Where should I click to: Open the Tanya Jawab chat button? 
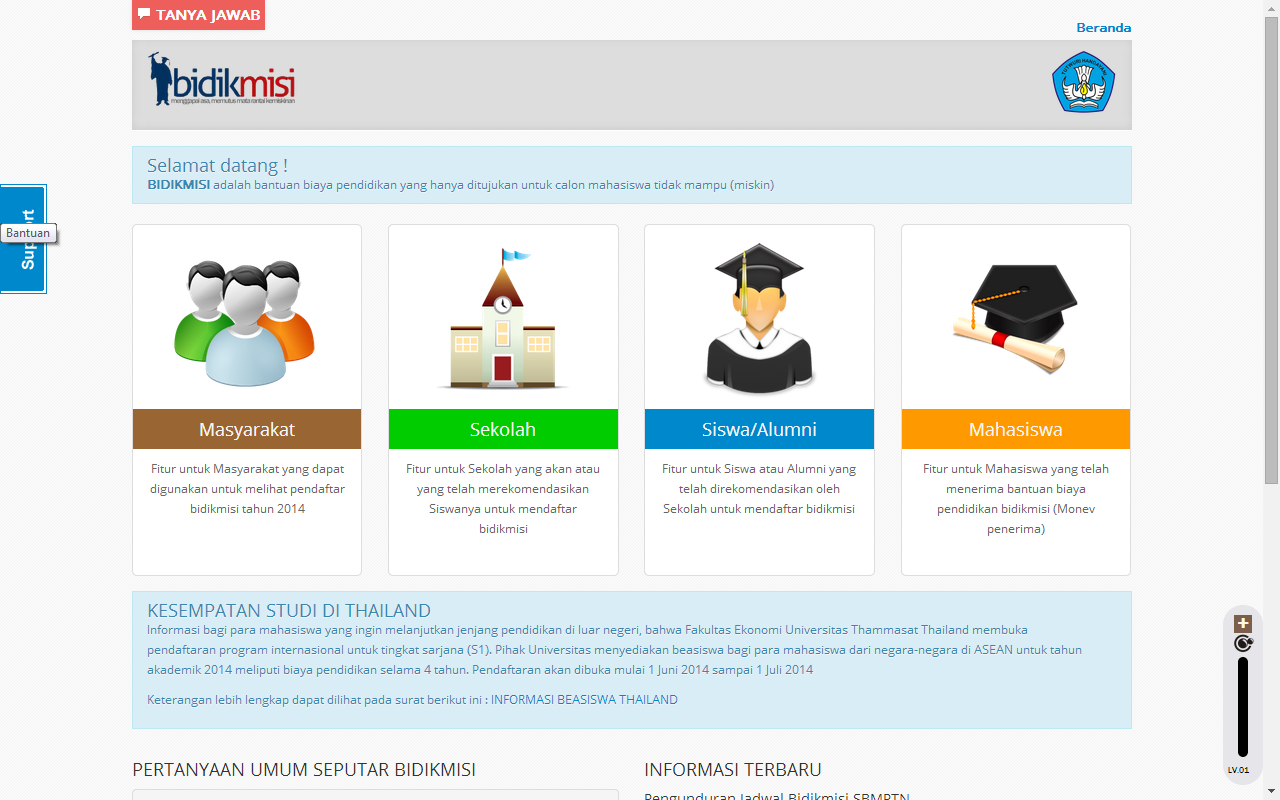click(198, 15)
